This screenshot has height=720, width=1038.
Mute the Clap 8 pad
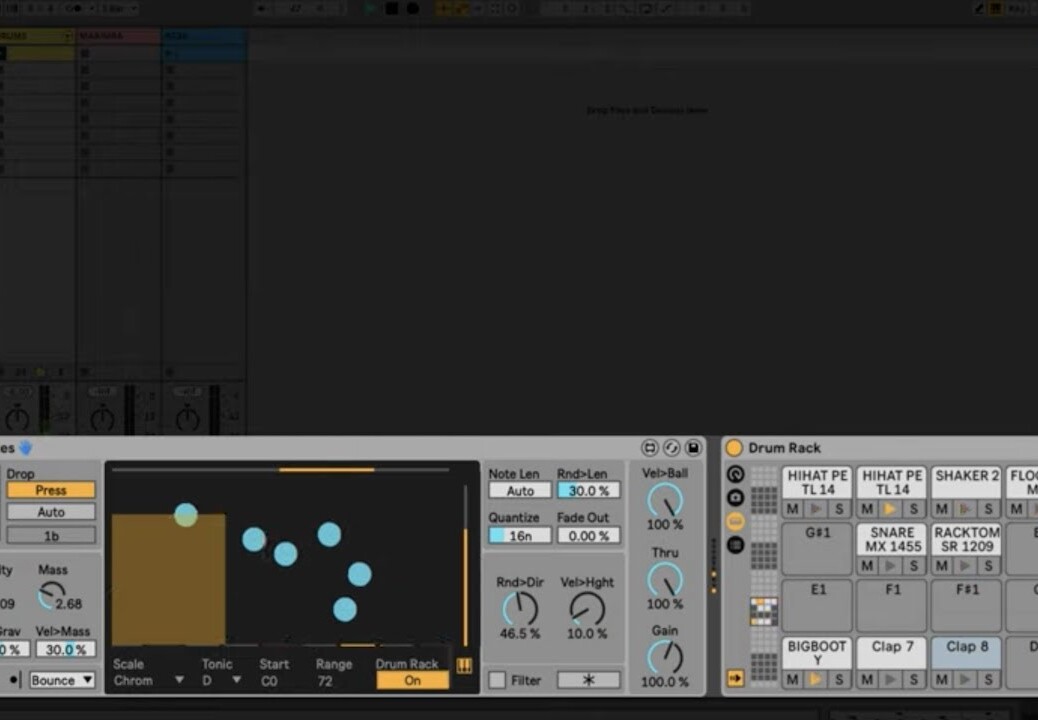point(942,680)
